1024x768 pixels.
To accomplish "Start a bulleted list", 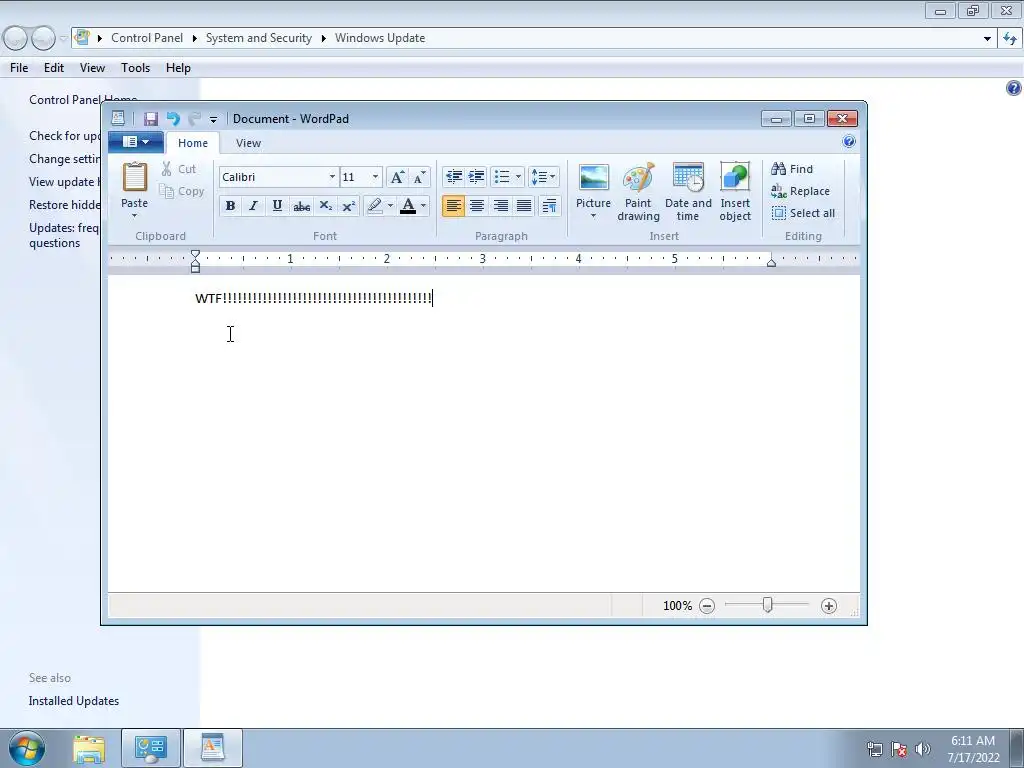I will 502,177.
